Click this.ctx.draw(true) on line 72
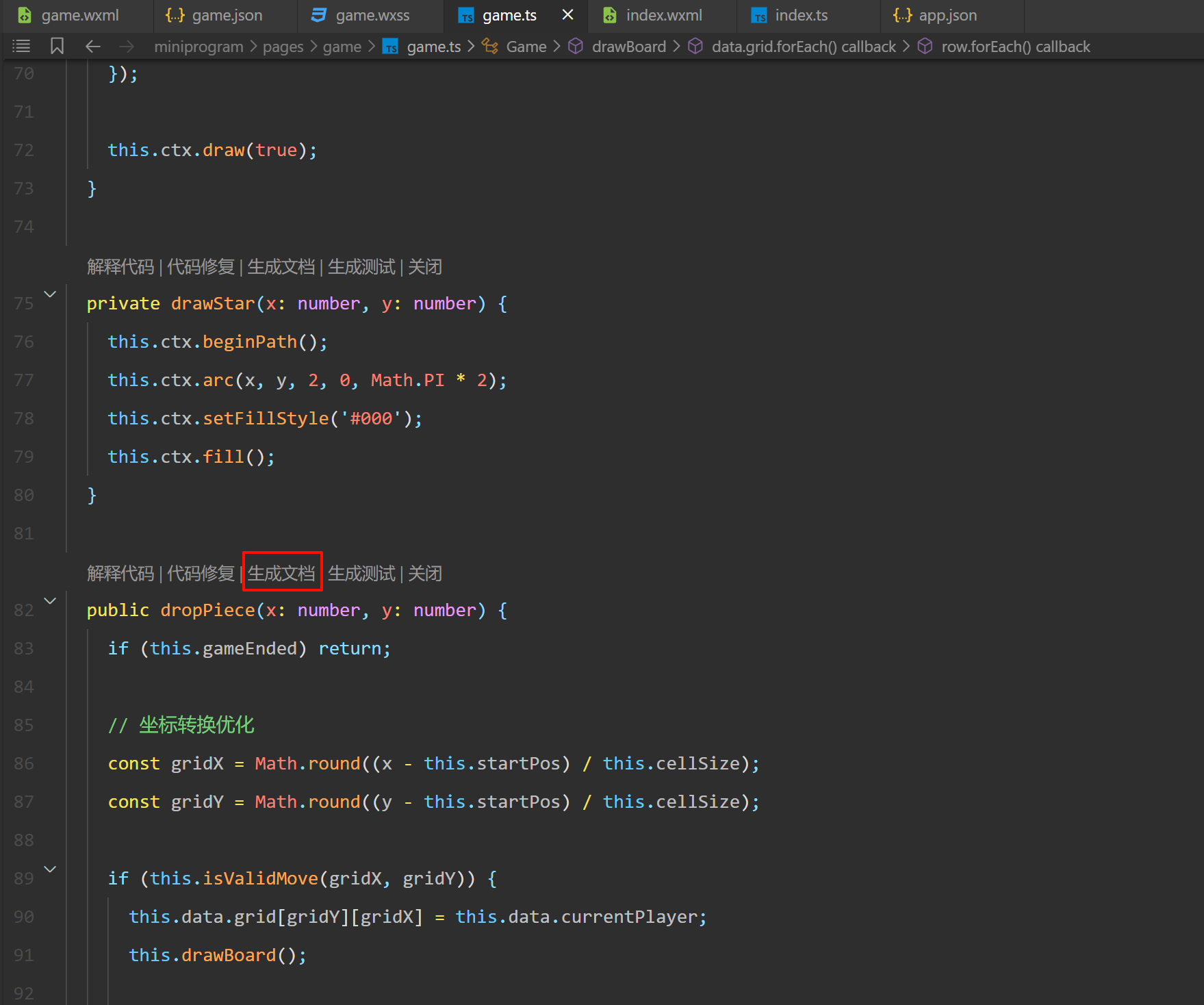The height and width of the screenshot is (1005, 1204). (213, 150)
